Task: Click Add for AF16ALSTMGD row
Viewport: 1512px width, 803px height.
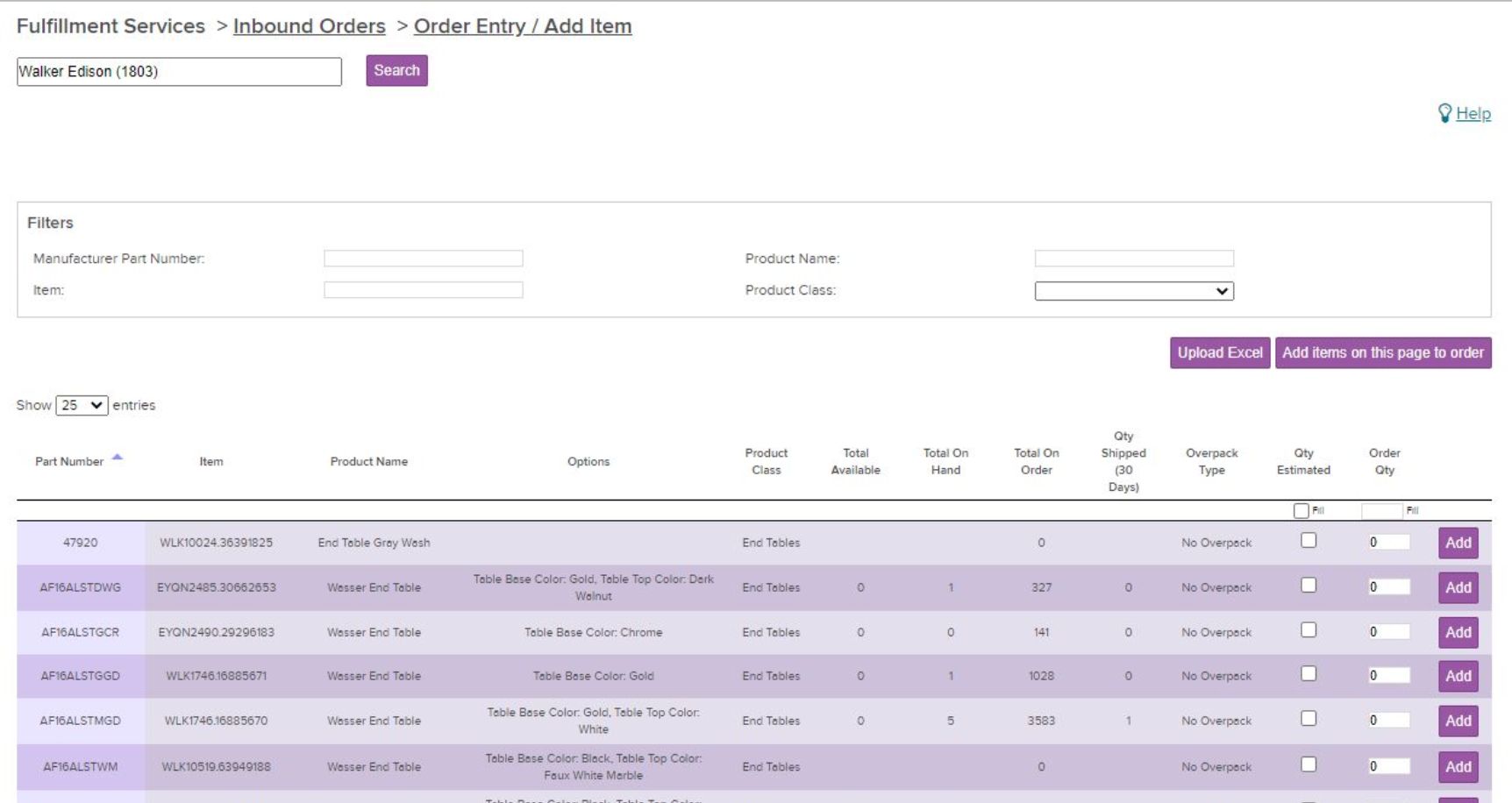Action: click(1458, 721)
